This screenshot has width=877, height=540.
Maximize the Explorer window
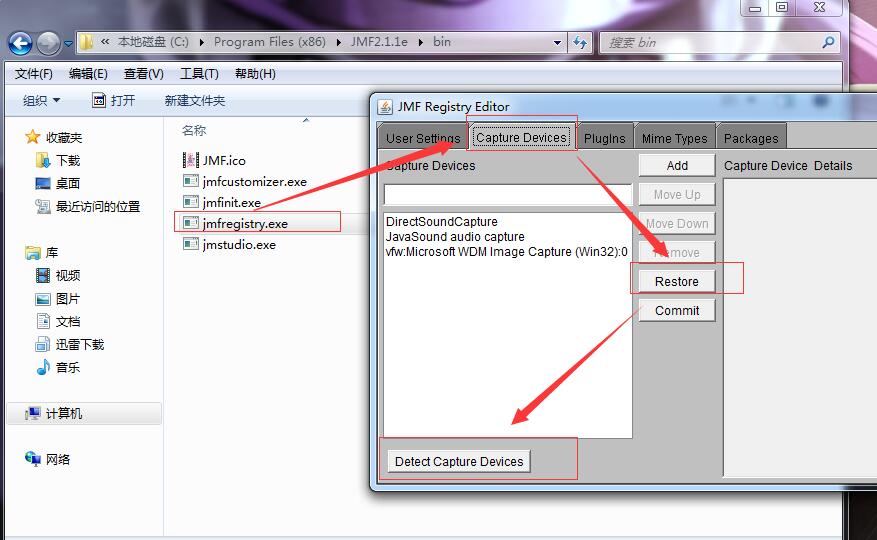point(782,7)
